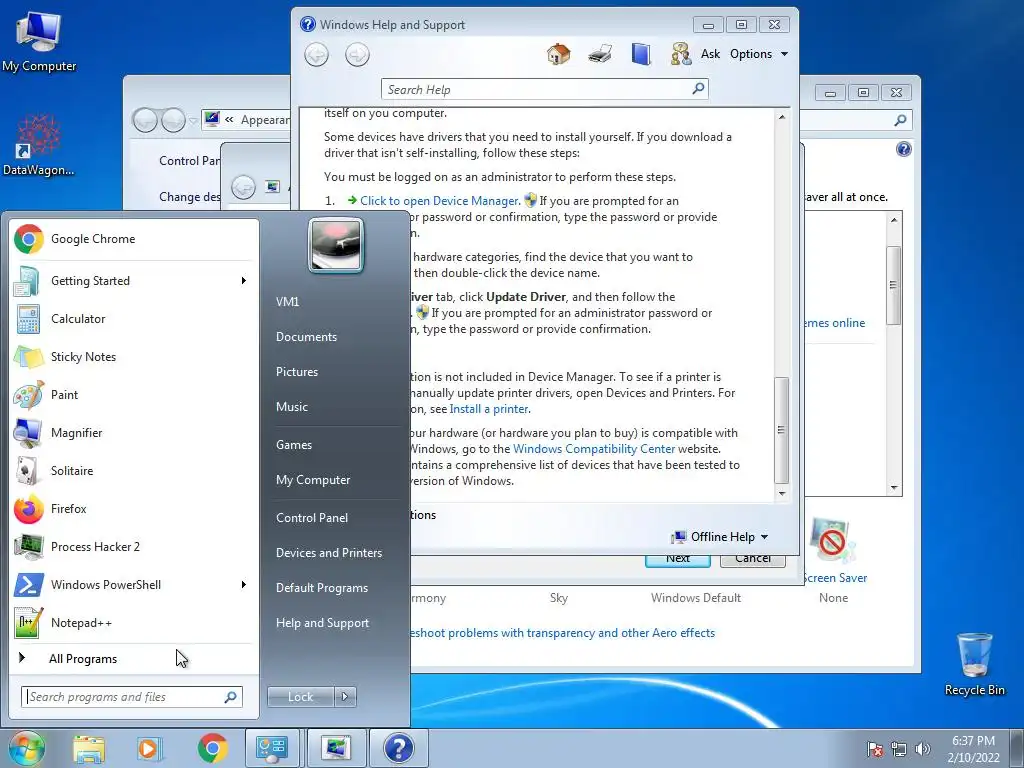The image size is (1024, 768).
Task: Go to Help home page icon
Action: pyautogui.click(x=558, y=54)
